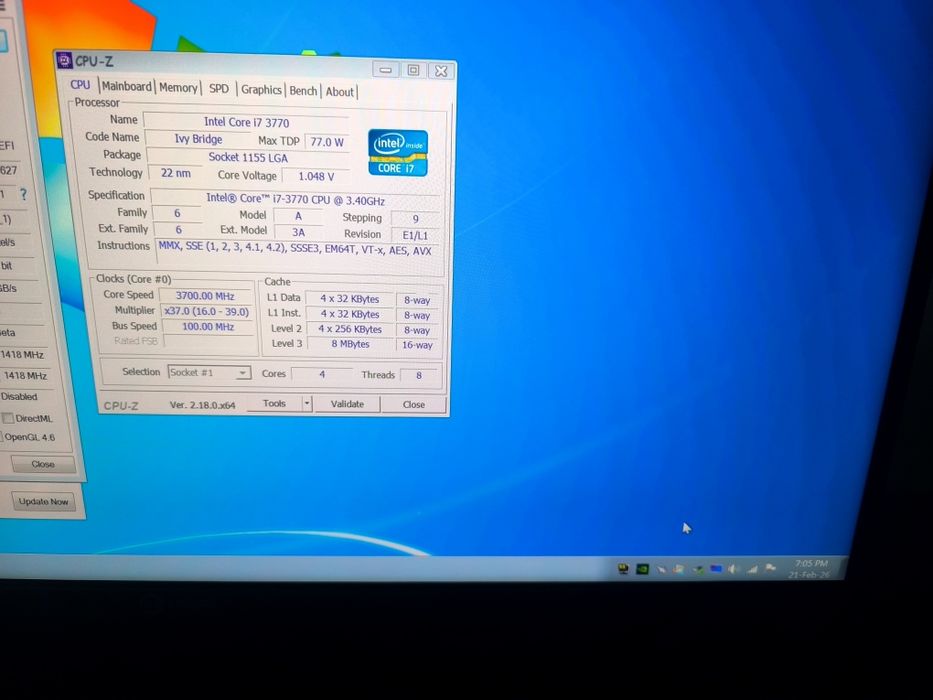The image size is (933, 700).
Task: Click the L1 Data value '4 x 32 KBytes'
Action: click(x=350, y=299)
